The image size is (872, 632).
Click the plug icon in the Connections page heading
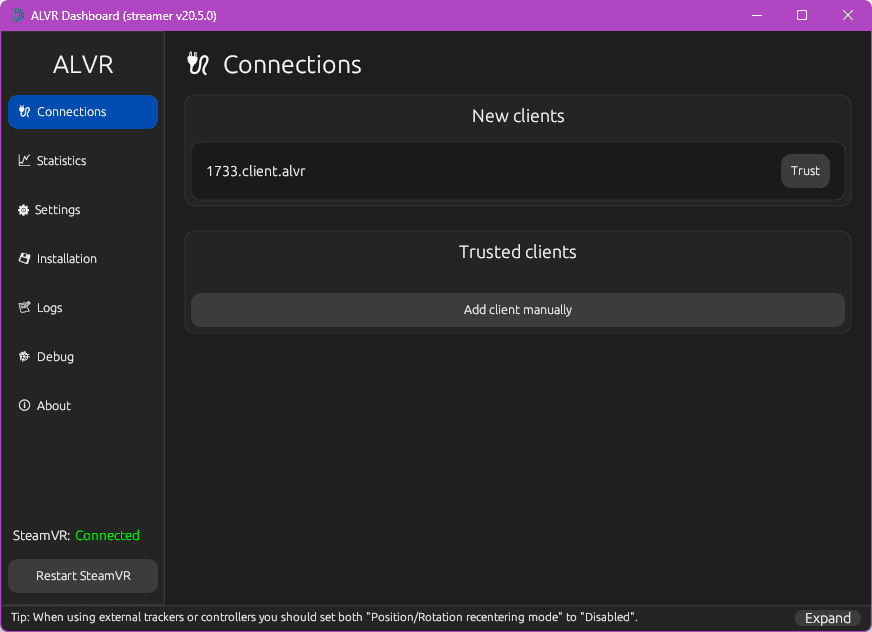point(198,64)
